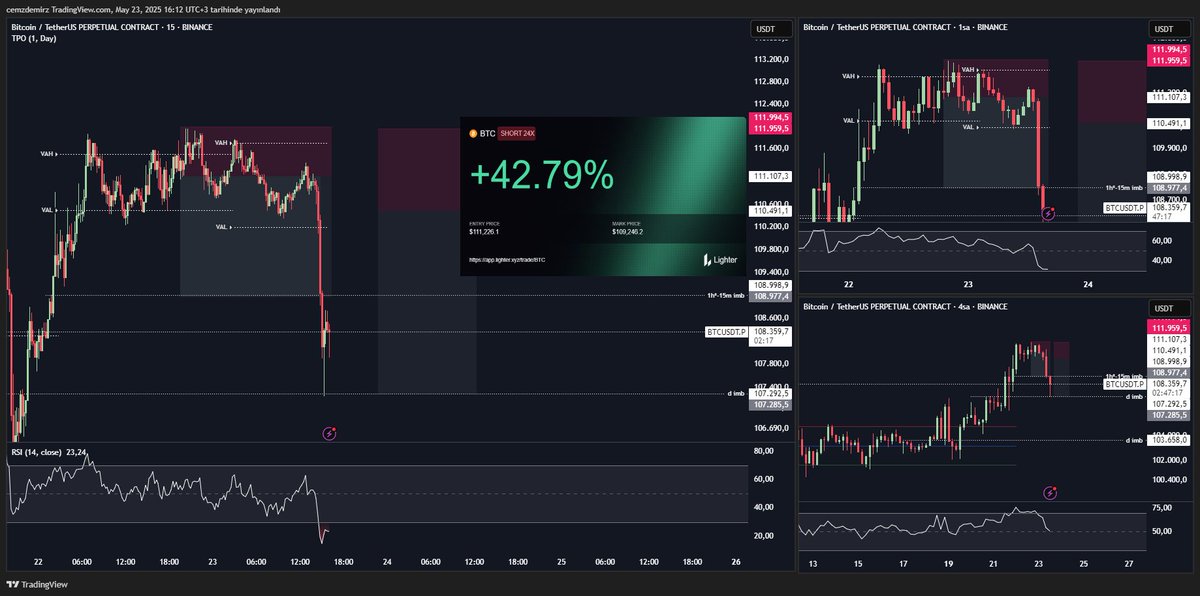The width and height of the screenshot is (1200, 596).
Task: Click the Lighter logo on trade card
Action: point(719,259)
